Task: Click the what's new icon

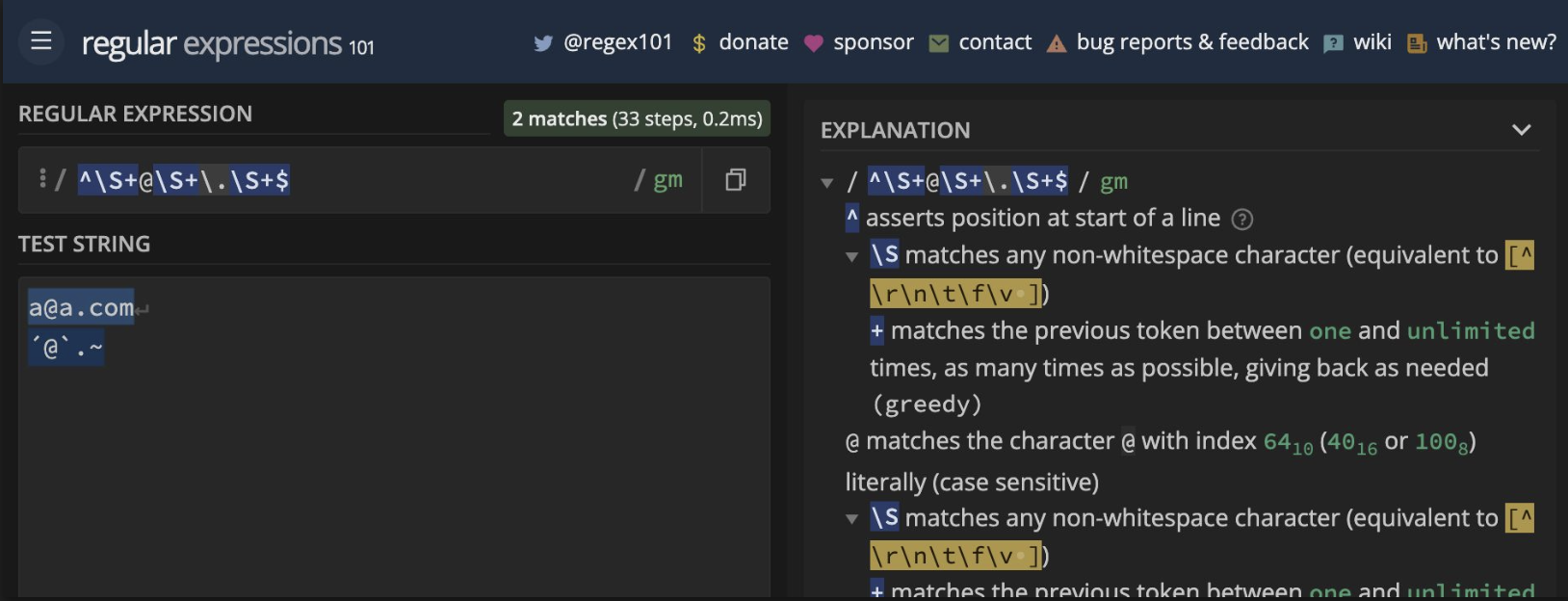Action: point(1417,43)
